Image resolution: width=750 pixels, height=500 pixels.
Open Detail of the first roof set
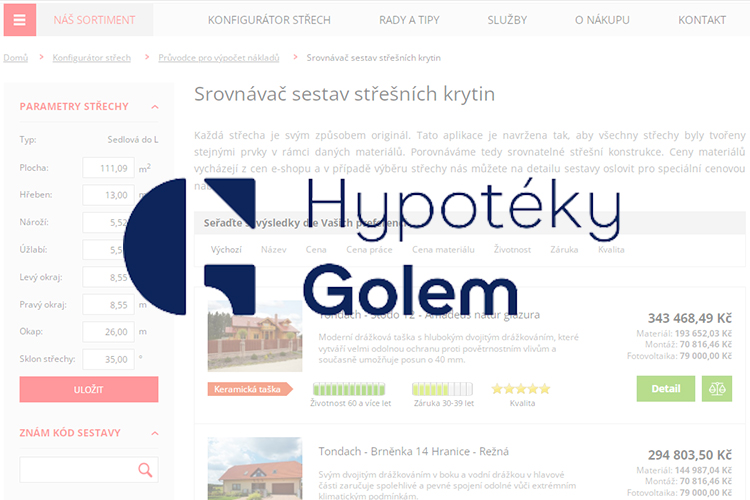[665, 389]
